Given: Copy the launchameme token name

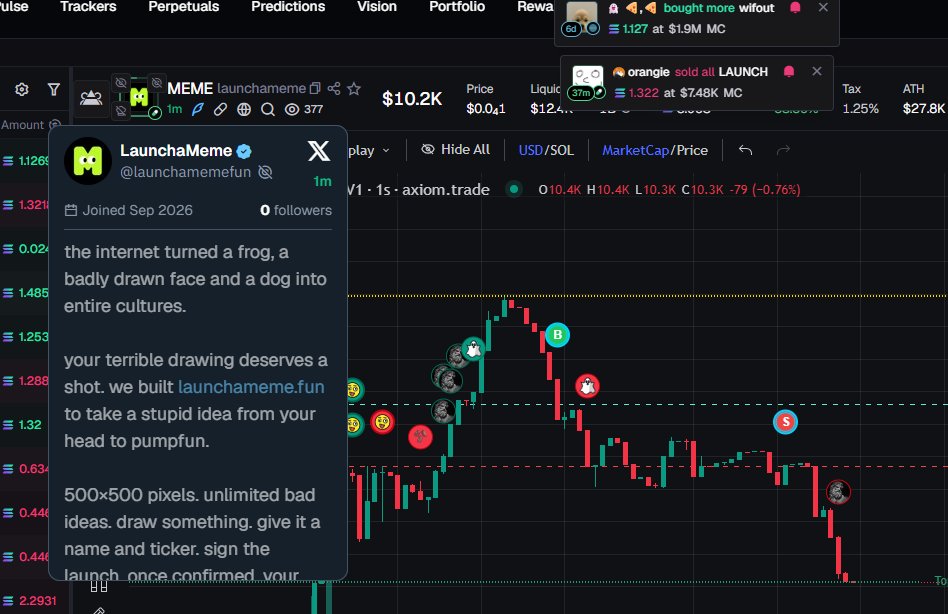Looking at the screenshot, I should 315,89.
